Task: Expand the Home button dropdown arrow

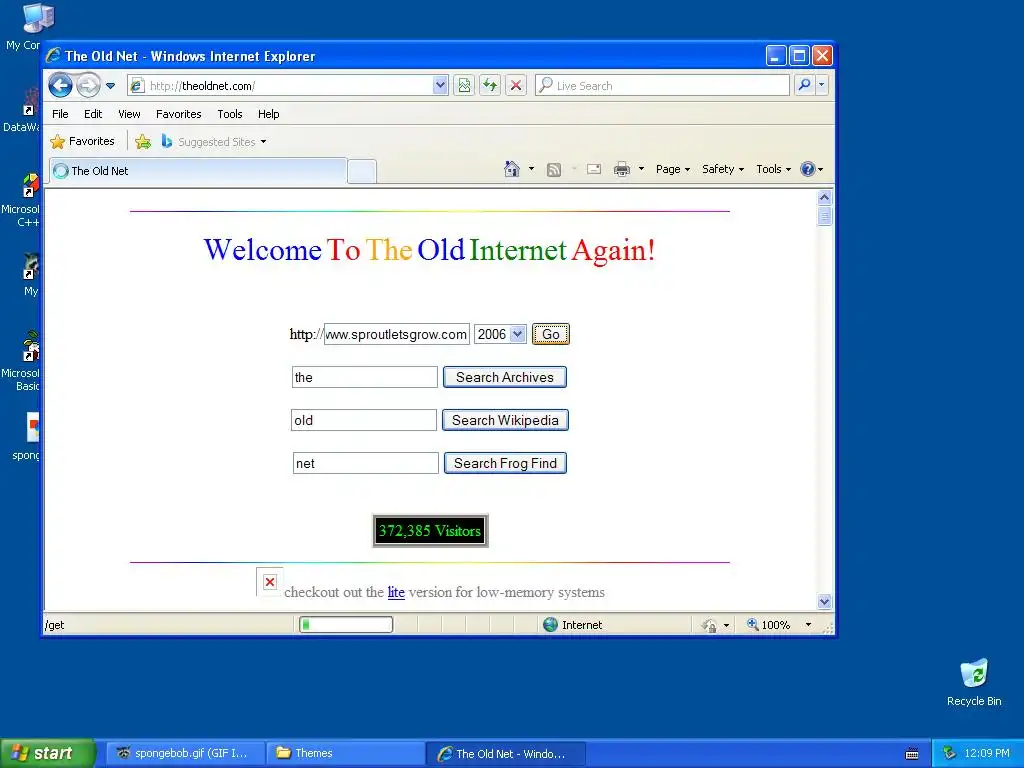Action: point(531,169)
